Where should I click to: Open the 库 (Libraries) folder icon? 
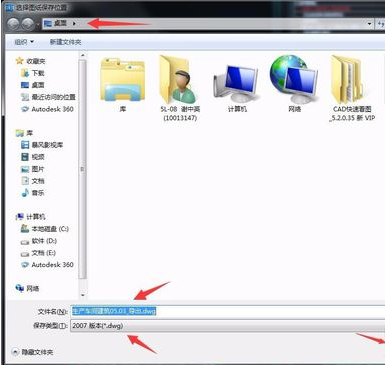click(123, 80)
